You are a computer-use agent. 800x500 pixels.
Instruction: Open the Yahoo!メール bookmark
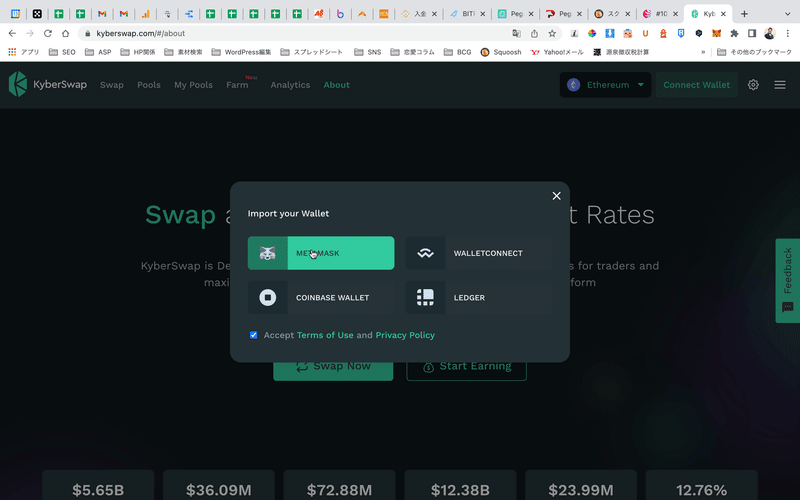click(557, 52)
